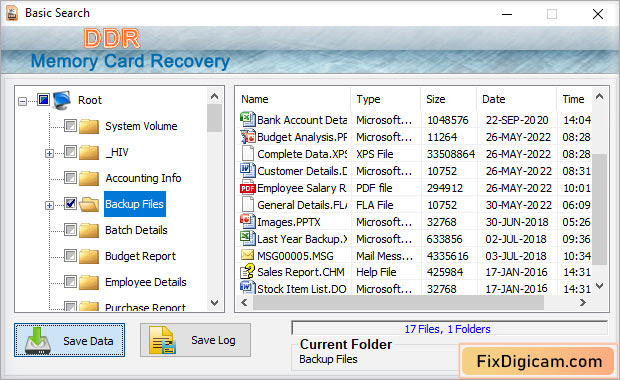Check the Purchase Report checkbox
This screenshot has width=620, height=380.
[x=70, y=307]
